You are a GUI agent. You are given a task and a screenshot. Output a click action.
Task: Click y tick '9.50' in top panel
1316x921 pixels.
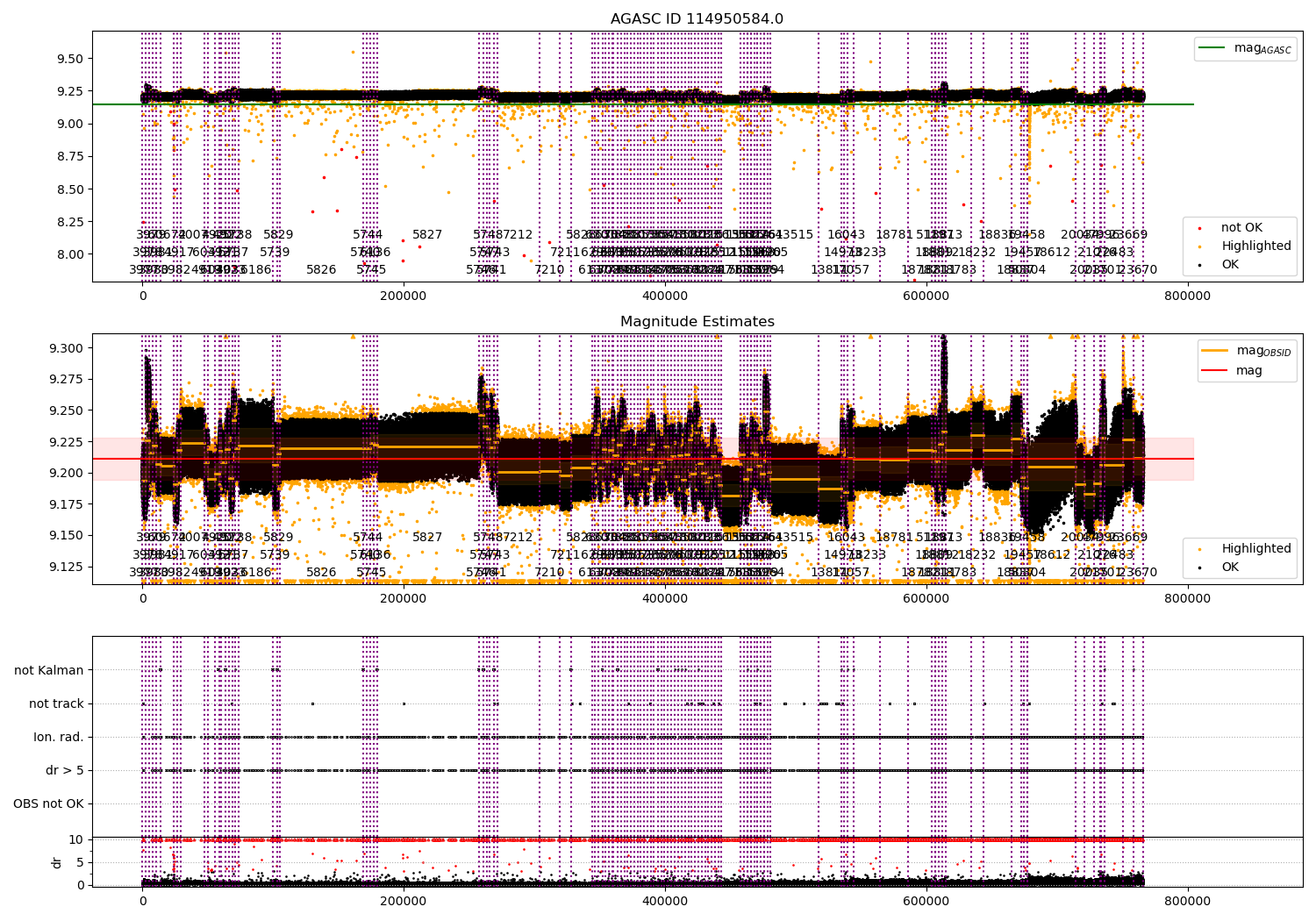click(x=70, y=59)
